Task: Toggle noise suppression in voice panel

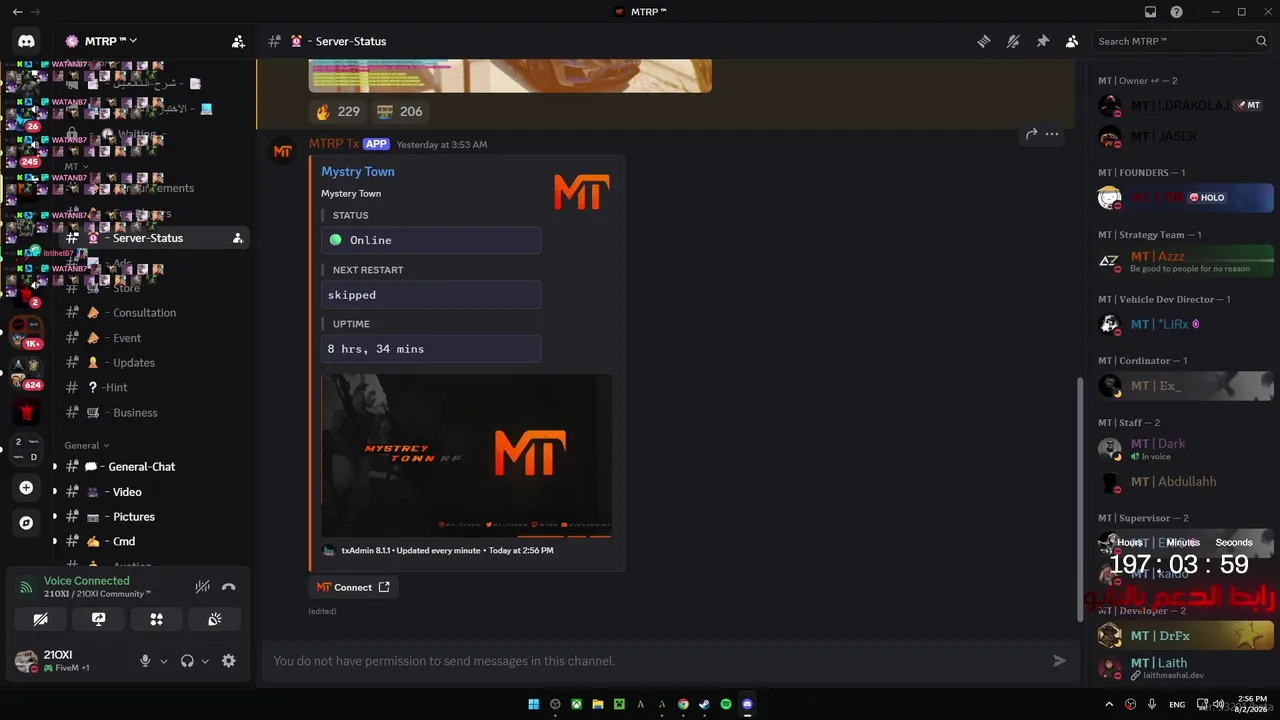Action: click(x=203, y=587)
